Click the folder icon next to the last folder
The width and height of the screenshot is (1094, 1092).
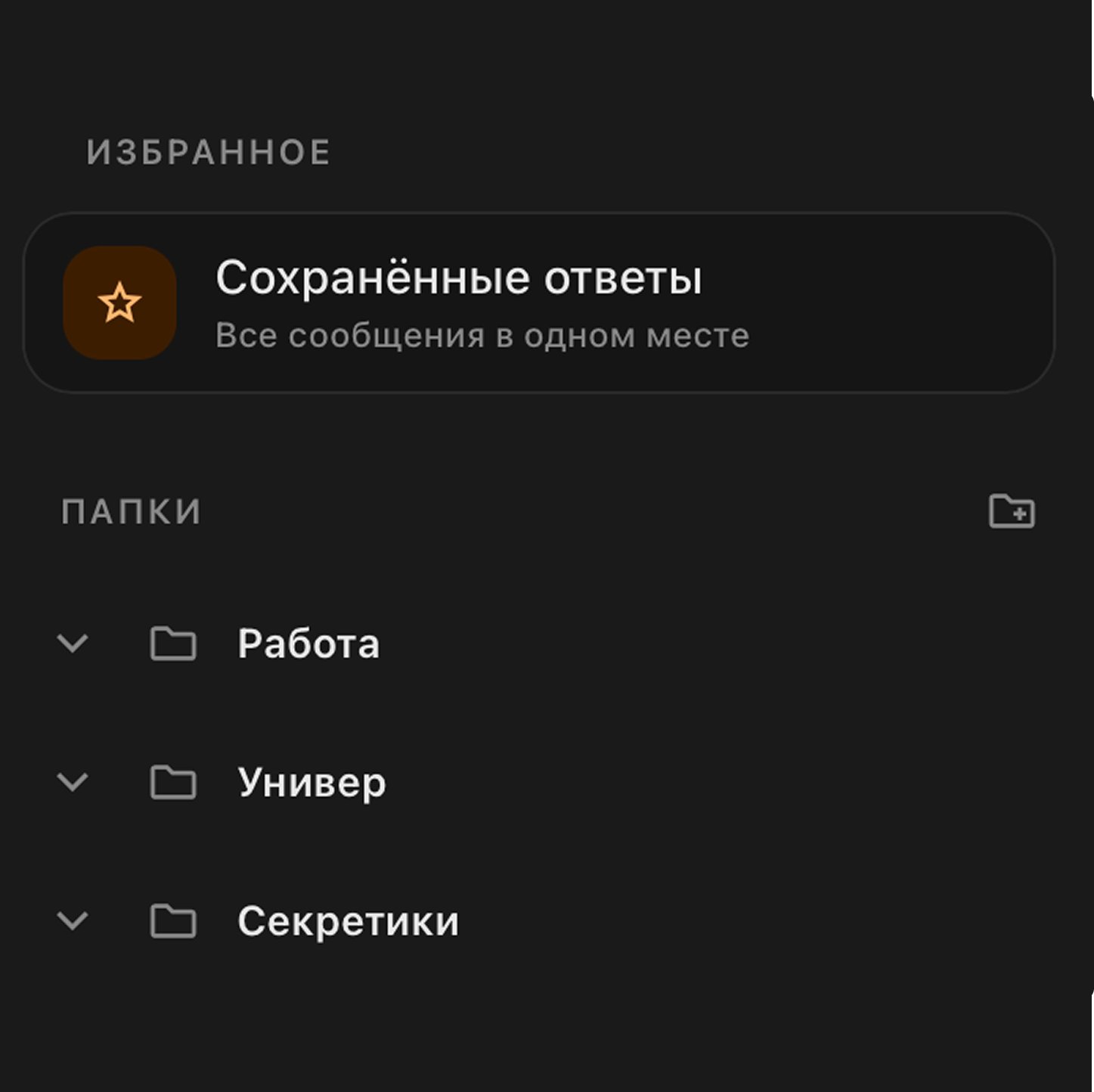point(172,921)
